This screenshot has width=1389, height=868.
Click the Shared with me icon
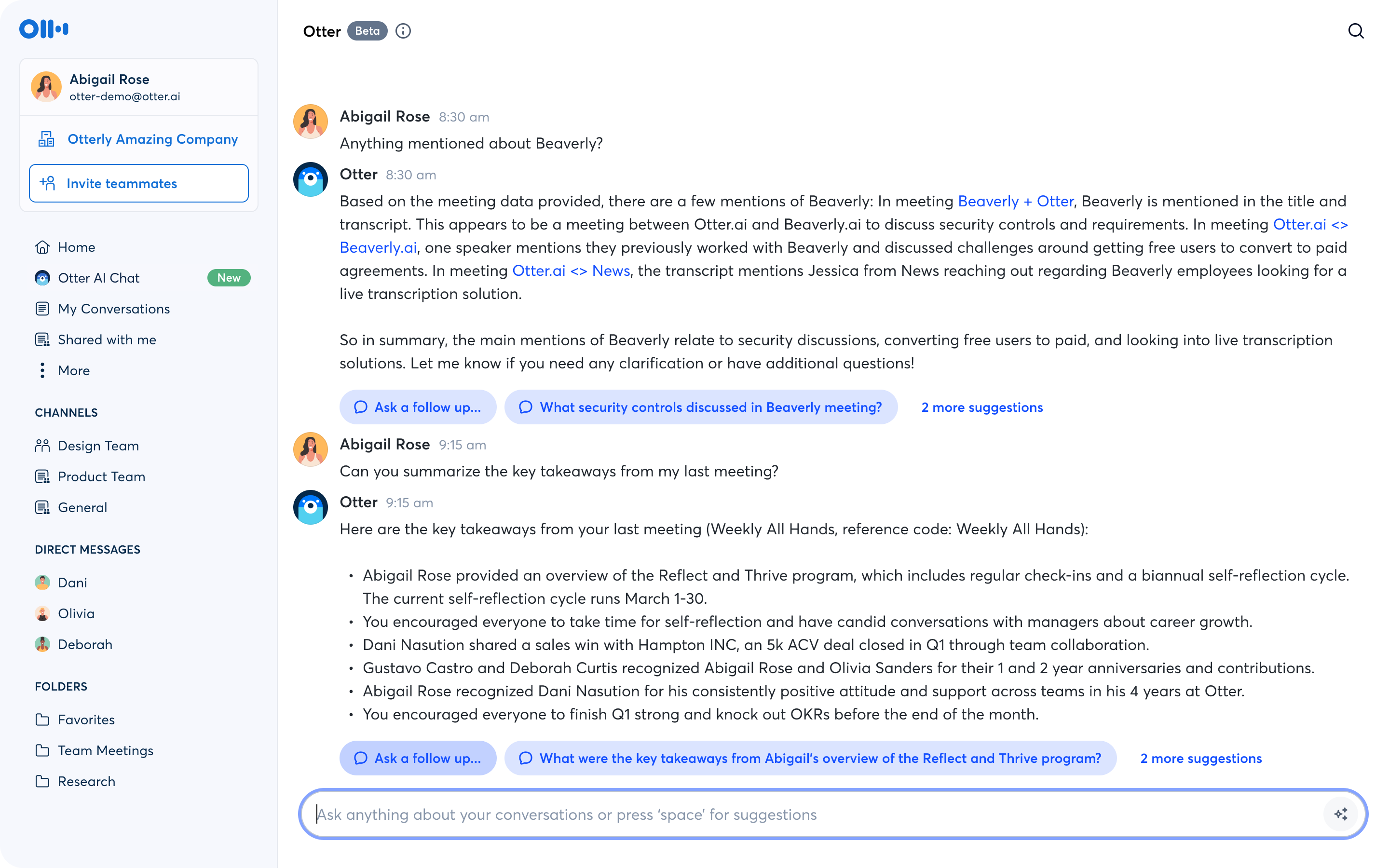pos(42,339)
